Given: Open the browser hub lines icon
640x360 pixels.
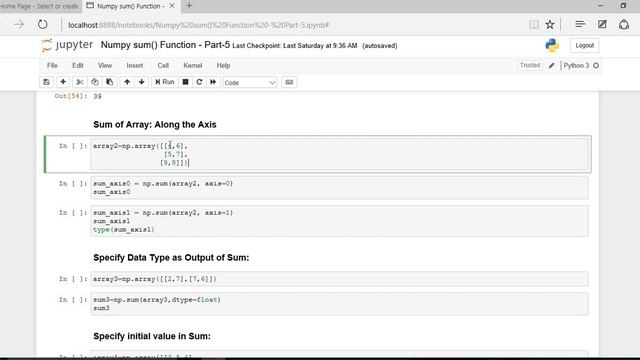Looking at the screenshot, I should point(580,24).
